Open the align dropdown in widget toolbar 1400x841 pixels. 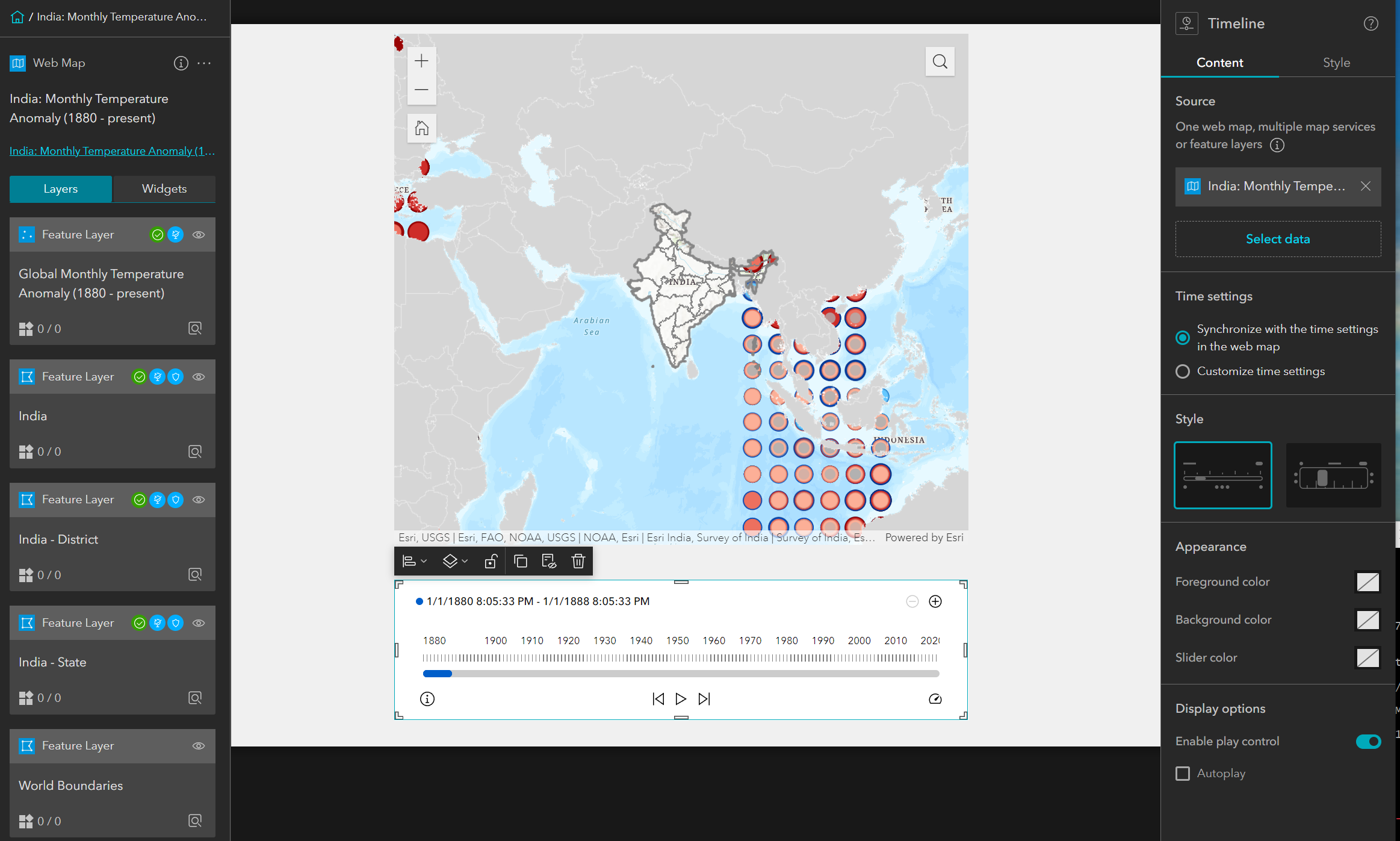[x=414, y=561]
